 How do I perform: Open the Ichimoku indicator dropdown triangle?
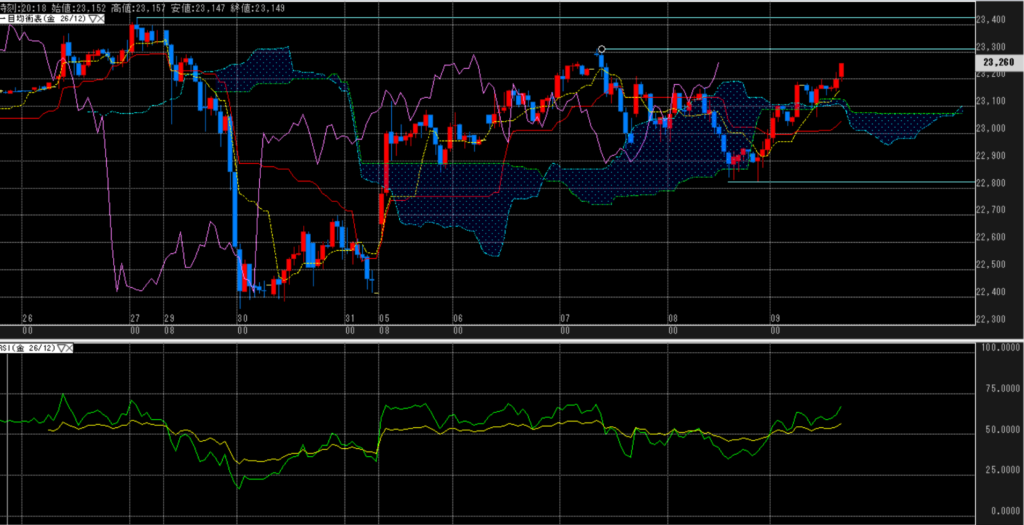point(93,19)
